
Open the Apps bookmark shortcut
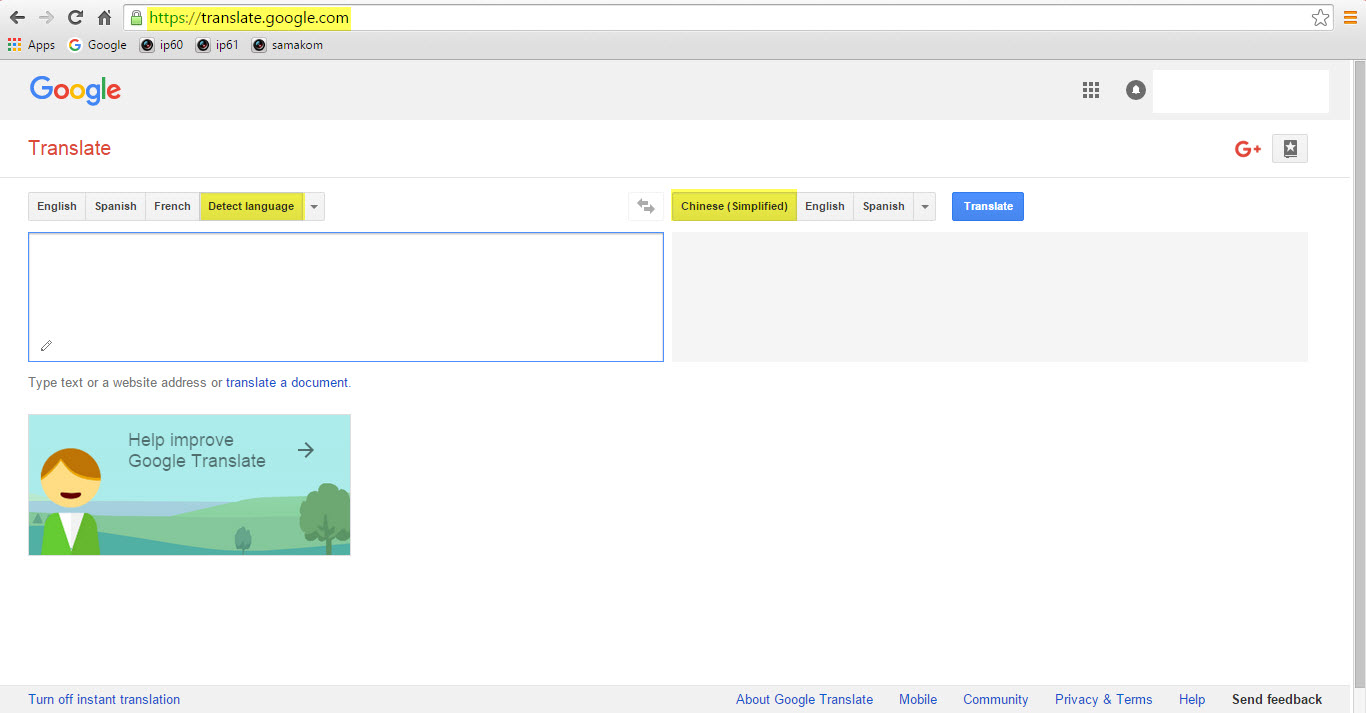point(31,45)
